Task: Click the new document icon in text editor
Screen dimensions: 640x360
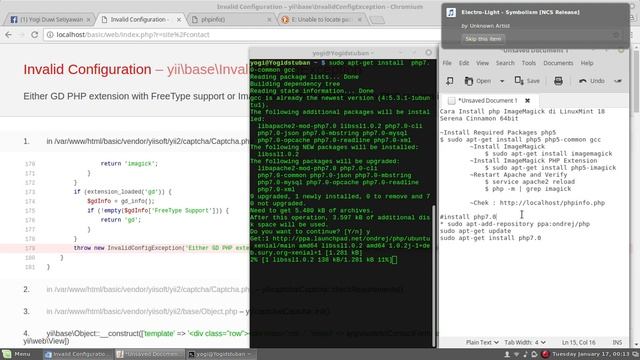Action: [450, 81]
